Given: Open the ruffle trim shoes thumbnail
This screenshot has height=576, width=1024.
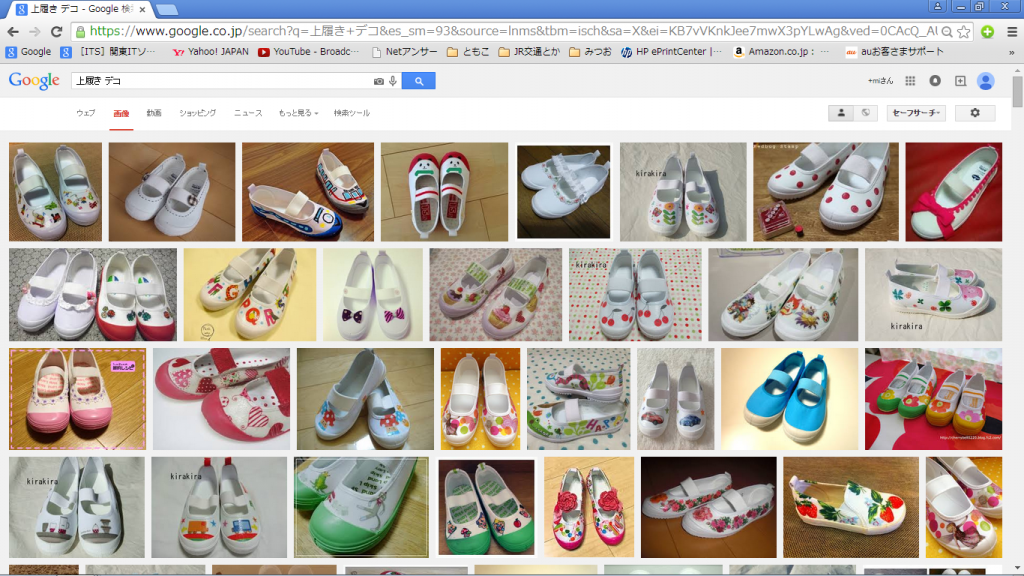Looking at the screenshot, I should 564,192.
